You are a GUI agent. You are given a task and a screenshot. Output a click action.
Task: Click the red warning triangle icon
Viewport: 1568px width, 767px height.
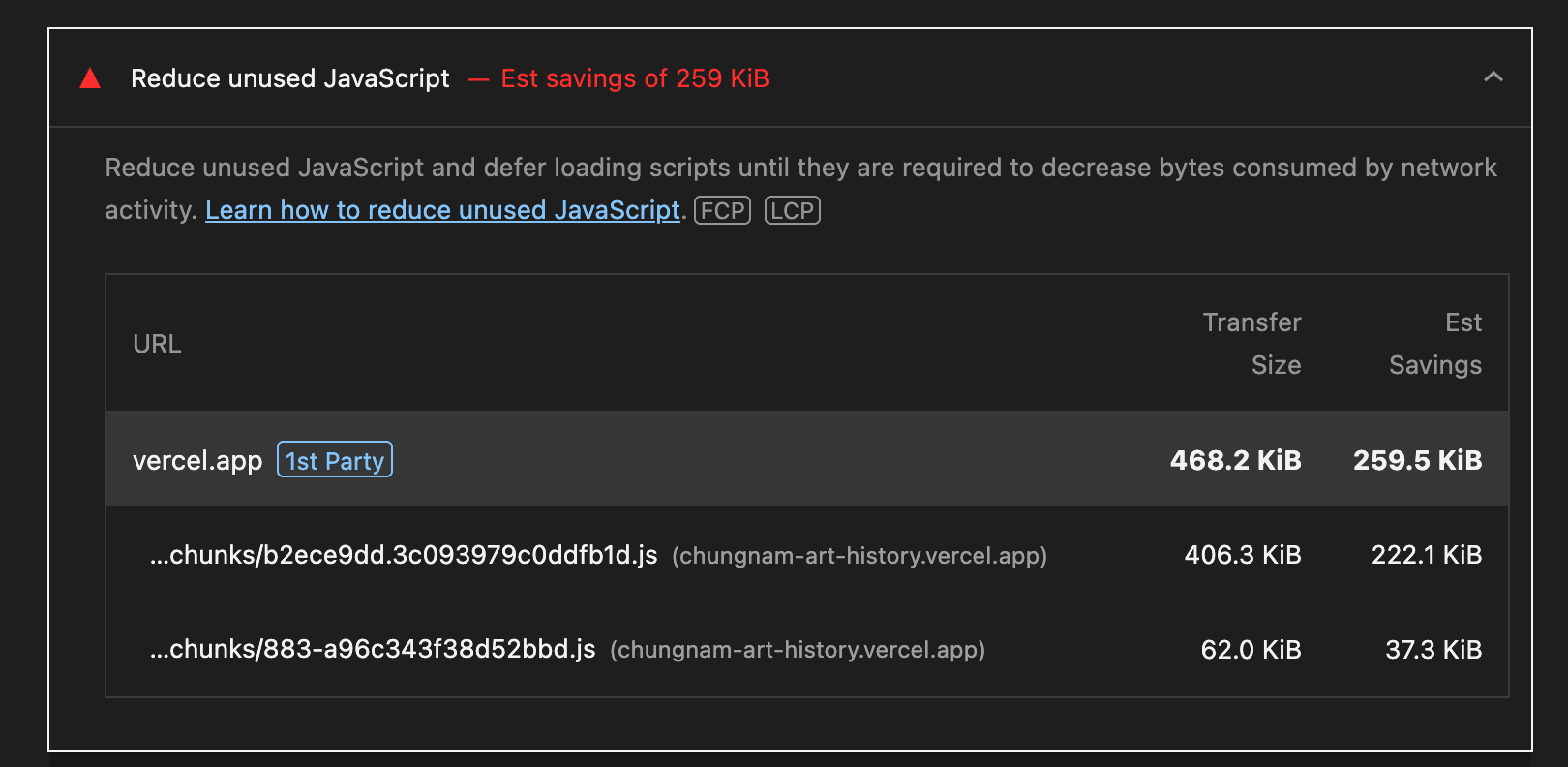pos(90,78)
